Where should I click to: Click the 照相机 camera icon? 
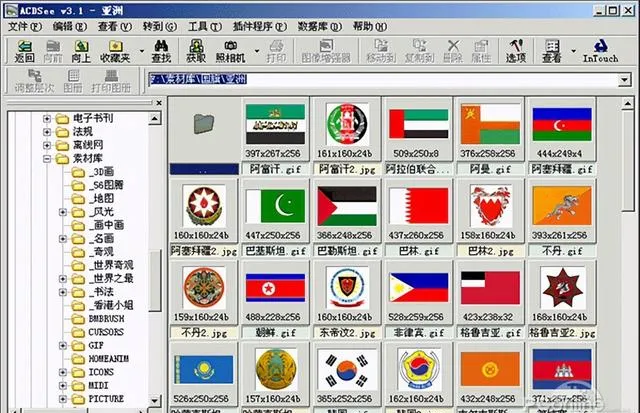point(230,51)
